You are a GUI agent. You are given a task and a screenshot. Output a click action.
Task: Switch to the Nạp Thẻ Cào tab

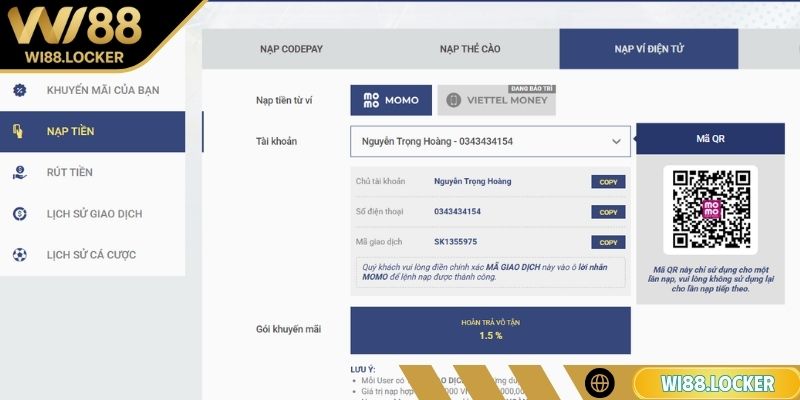click(470, 49)
